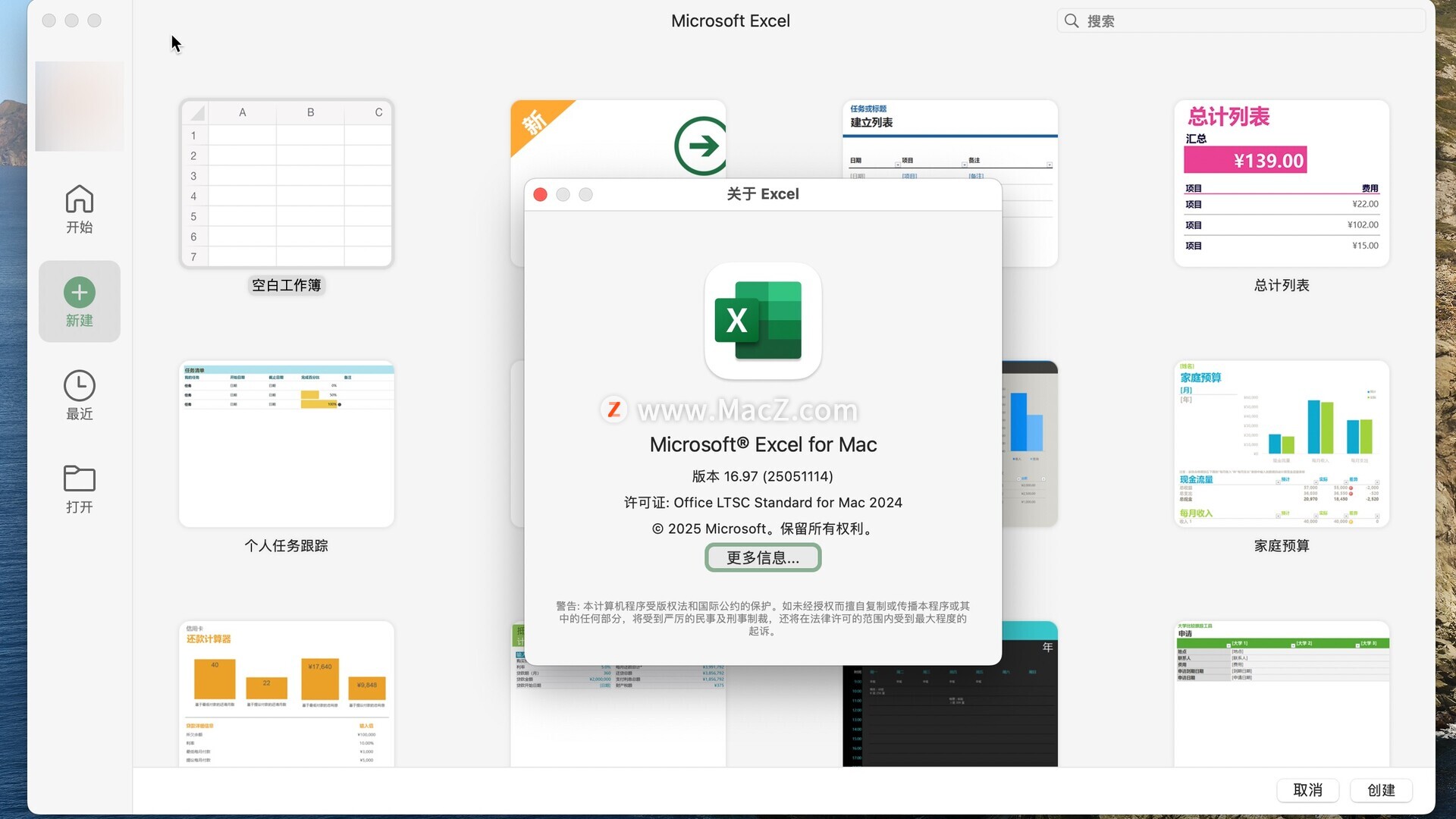Click the 总计列表 template label
Viewport: 1456px width, 819px height.
coord(1282,285)
